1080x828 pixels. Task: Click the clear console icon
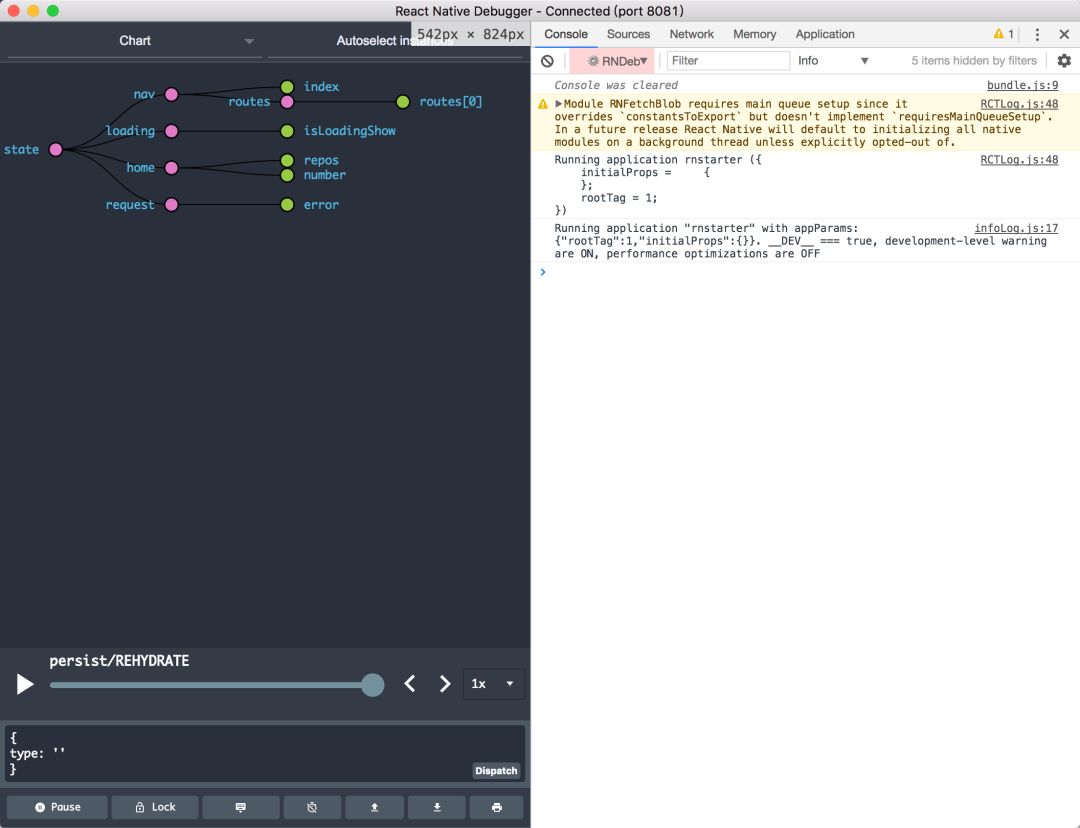point(548,61)
